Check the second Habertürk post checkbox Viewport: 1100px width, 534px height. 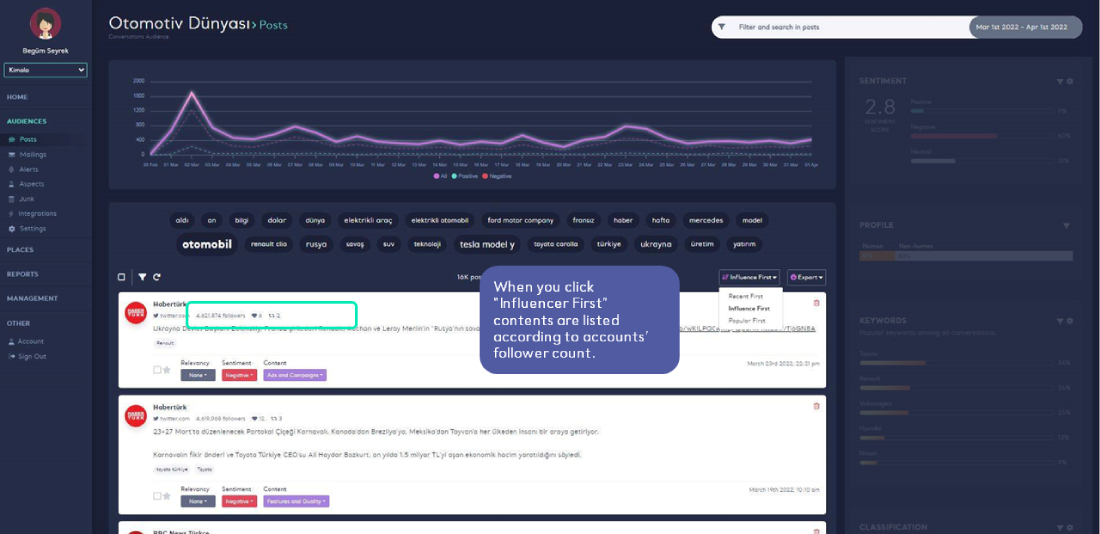coord(157,496)
